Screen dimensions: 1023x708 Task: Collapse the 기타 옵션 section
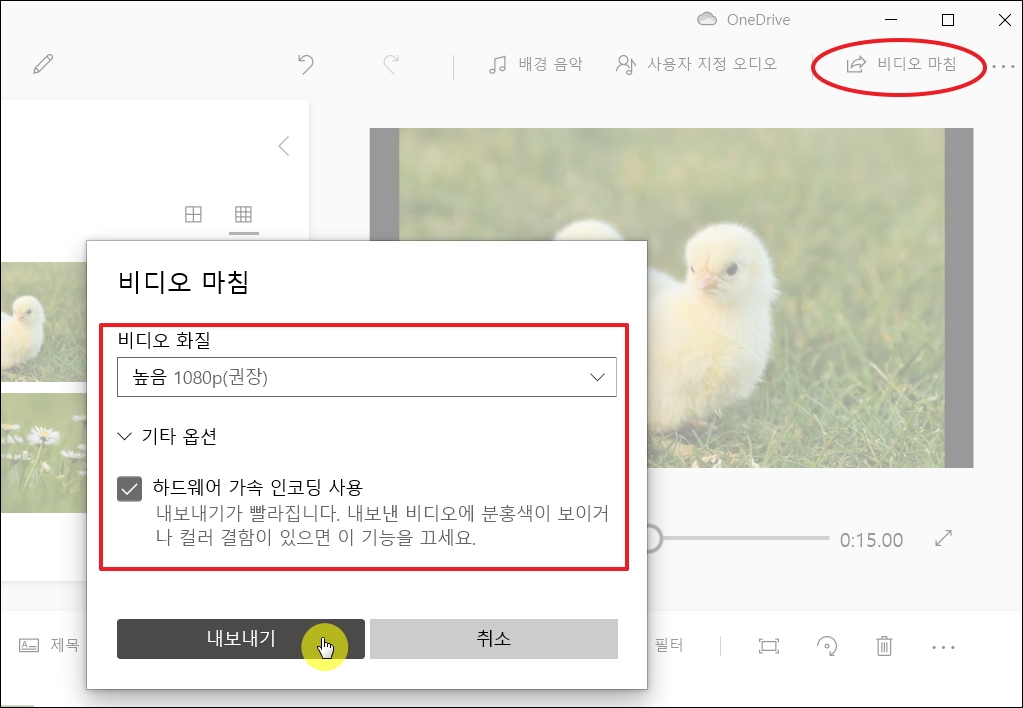[167, 436]
